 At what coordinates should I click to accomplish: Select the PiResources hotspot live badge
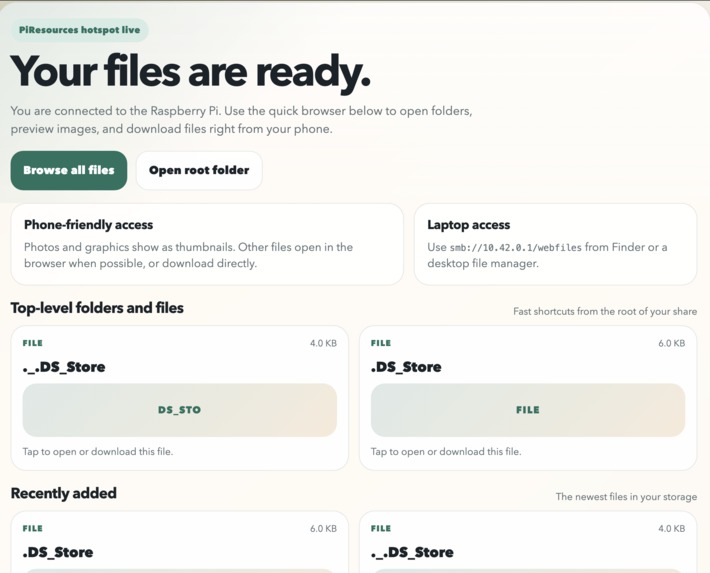click(x=80, y=30)
